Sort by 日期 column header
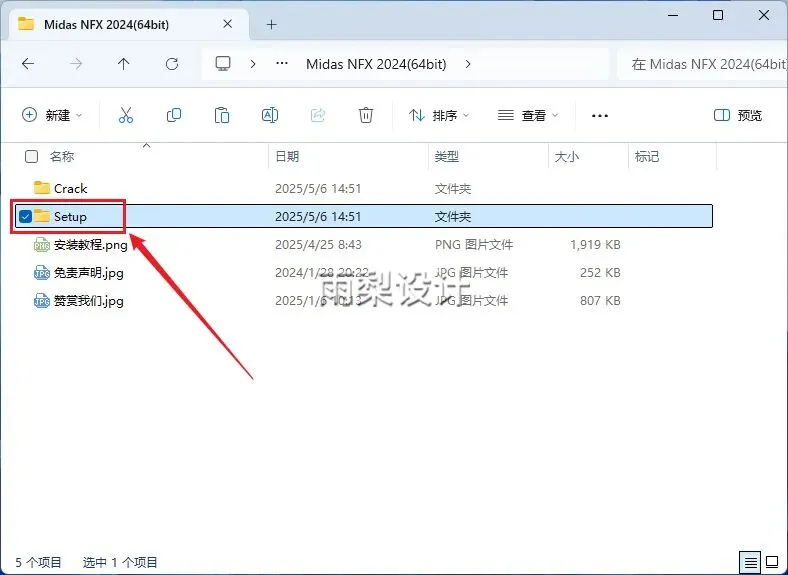The width and height of the screenshot is (788, 575). [287, 156]
